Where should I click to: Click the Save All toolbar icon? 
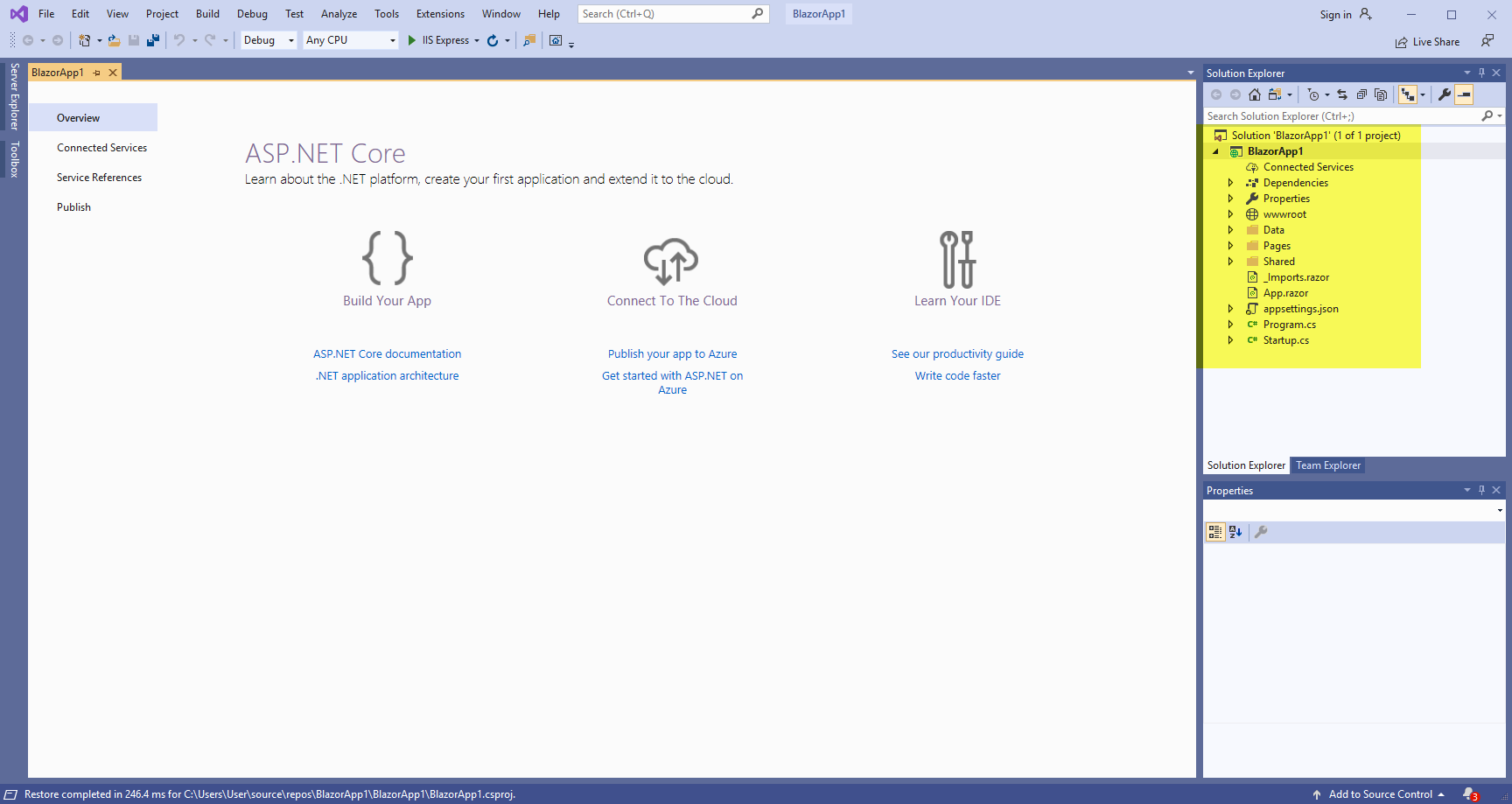click(x=153, y=40)
